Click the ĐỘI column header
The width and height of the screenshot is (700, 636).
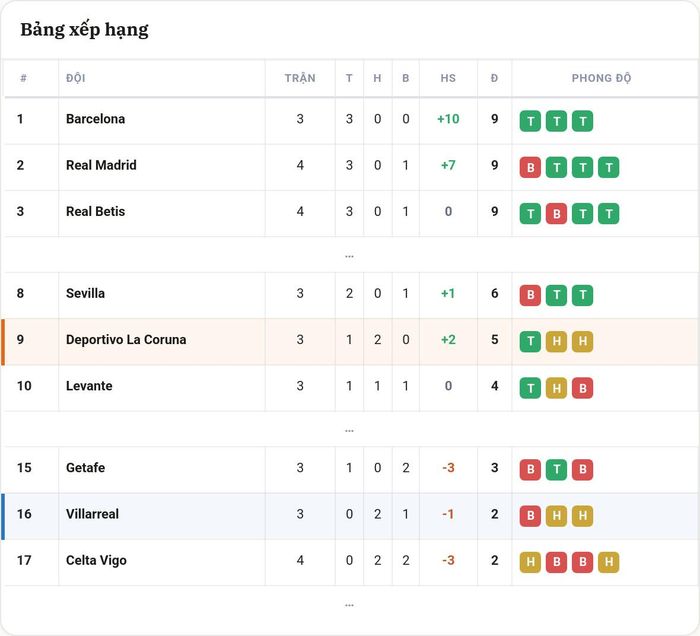(75, 78)
